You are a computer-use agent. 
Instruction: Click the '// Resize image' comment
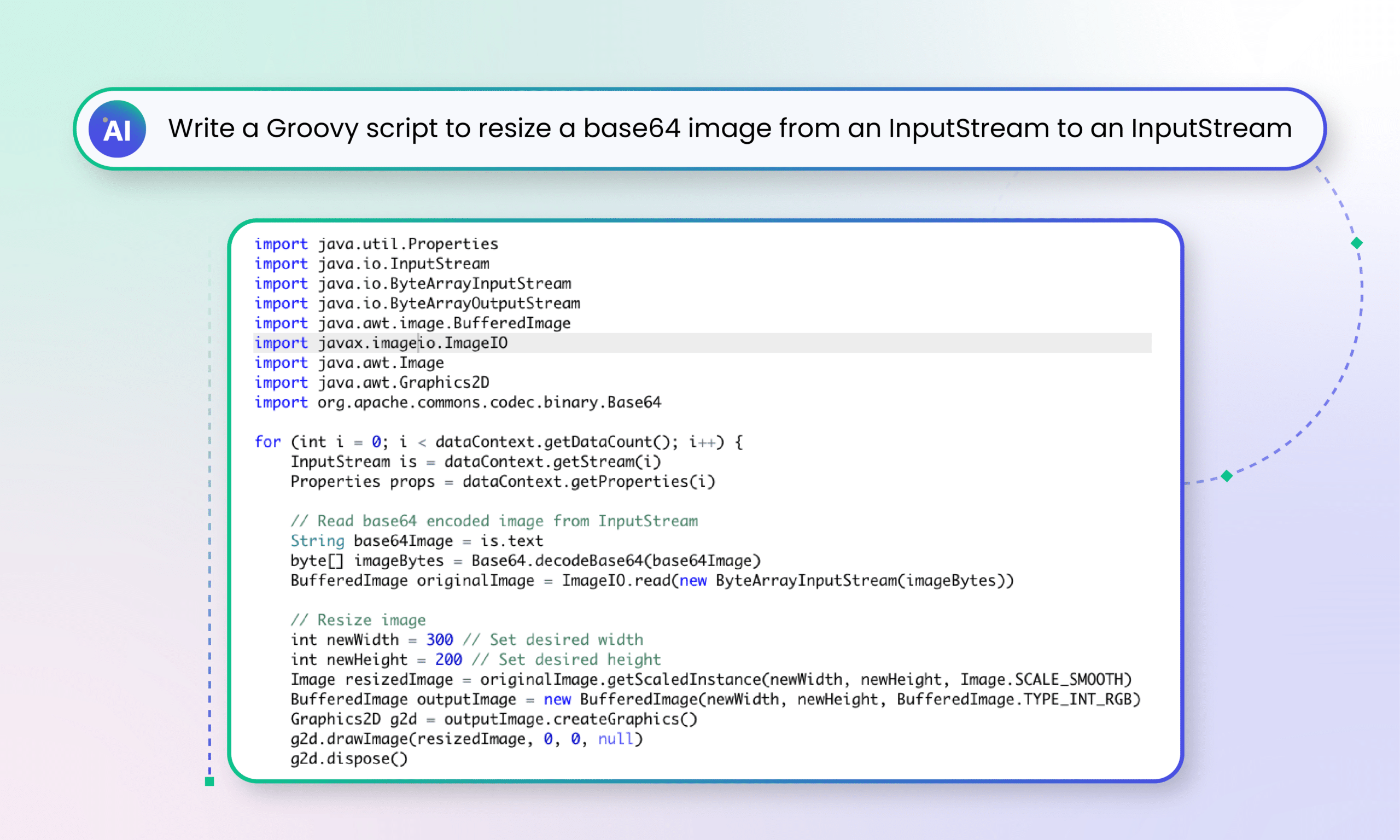[x=358, y=620]
